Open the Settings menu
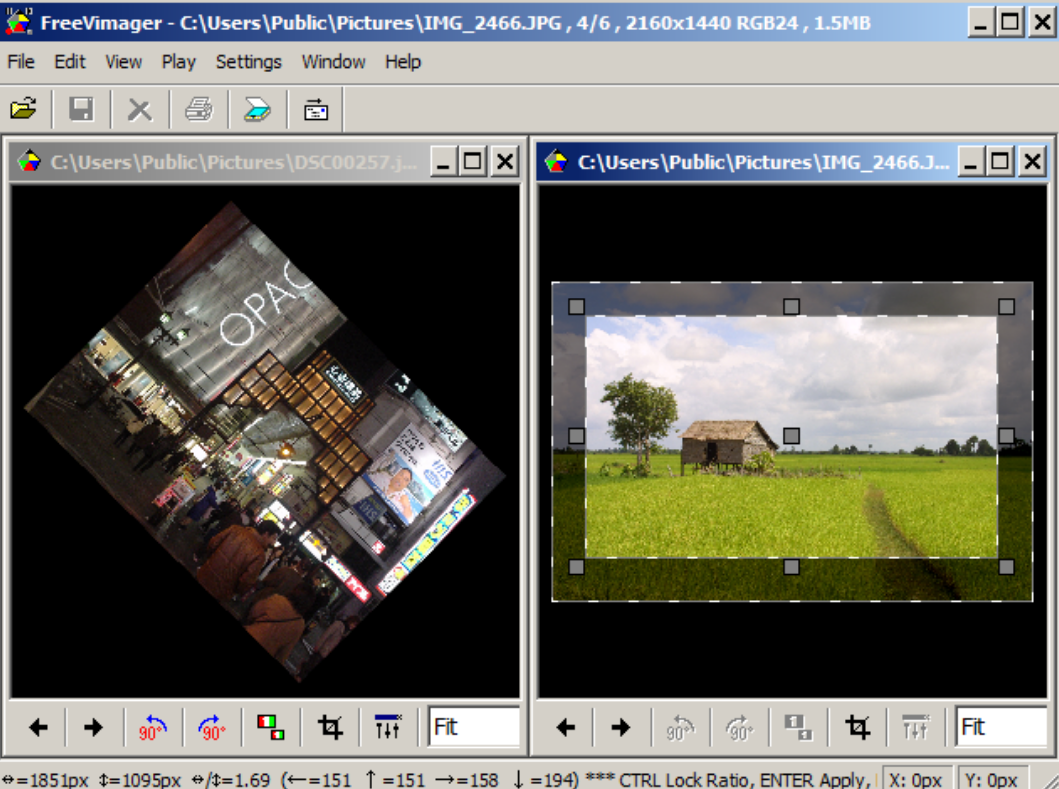This screenshot has height=789, width=1059. point(248,62)
